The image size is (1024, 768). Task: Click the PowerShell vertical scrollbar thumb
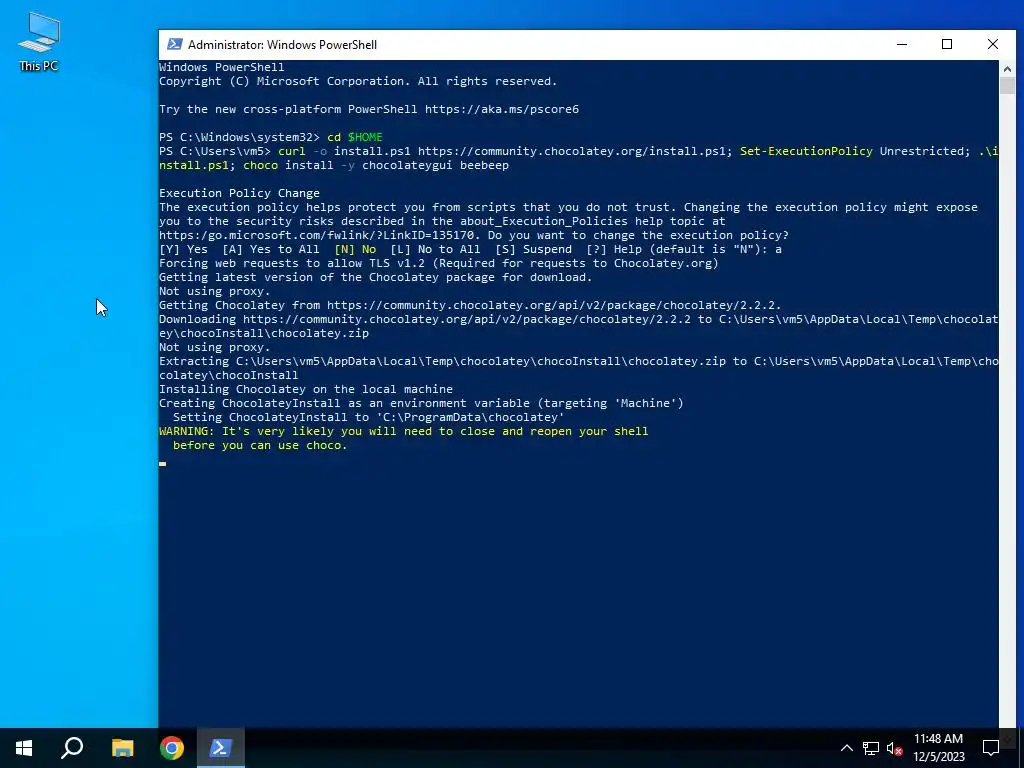tap(1007, 86)
